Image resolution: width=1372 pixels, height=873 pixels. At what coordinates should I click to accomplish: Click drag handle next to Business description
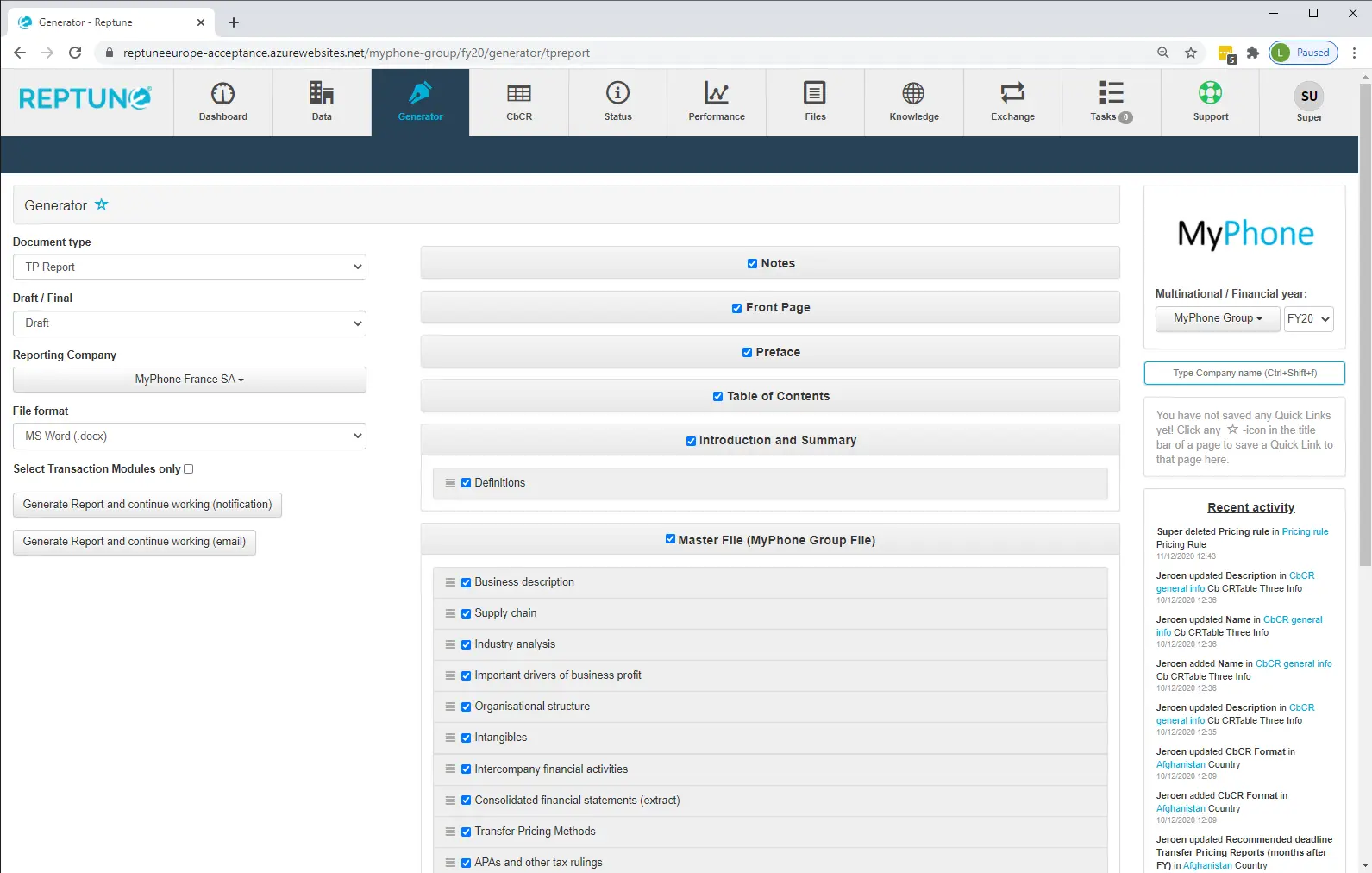450,582
